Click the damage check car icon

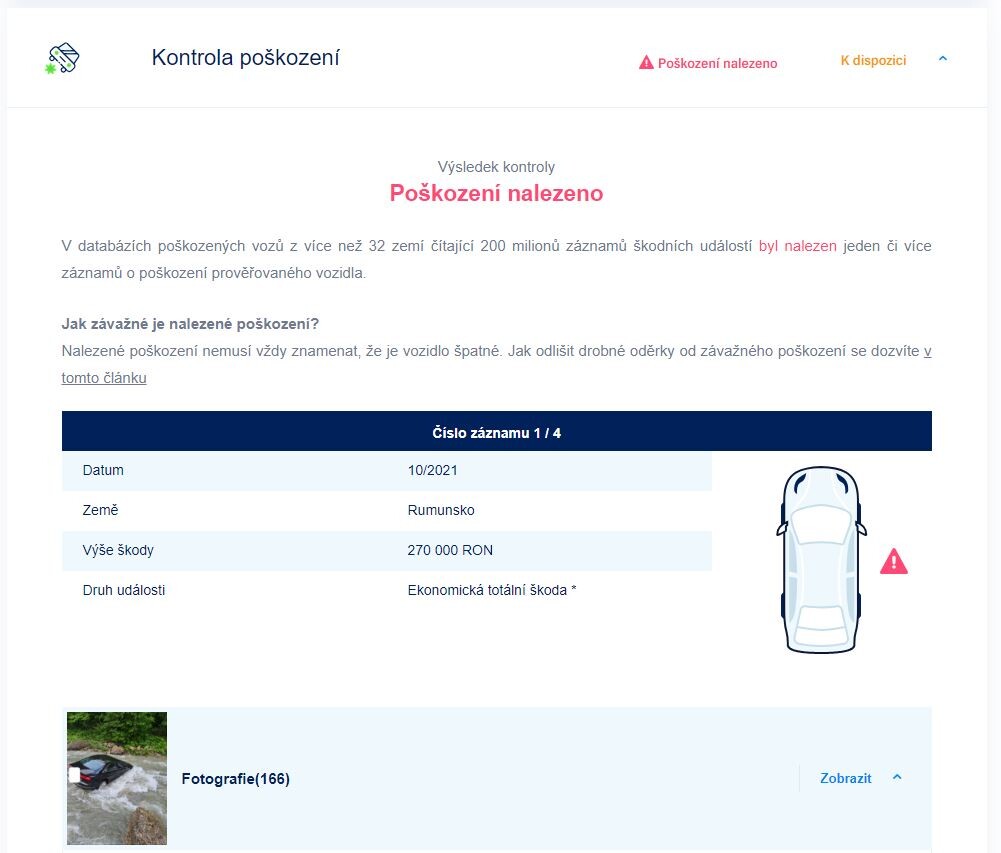[x=63, y=59]
